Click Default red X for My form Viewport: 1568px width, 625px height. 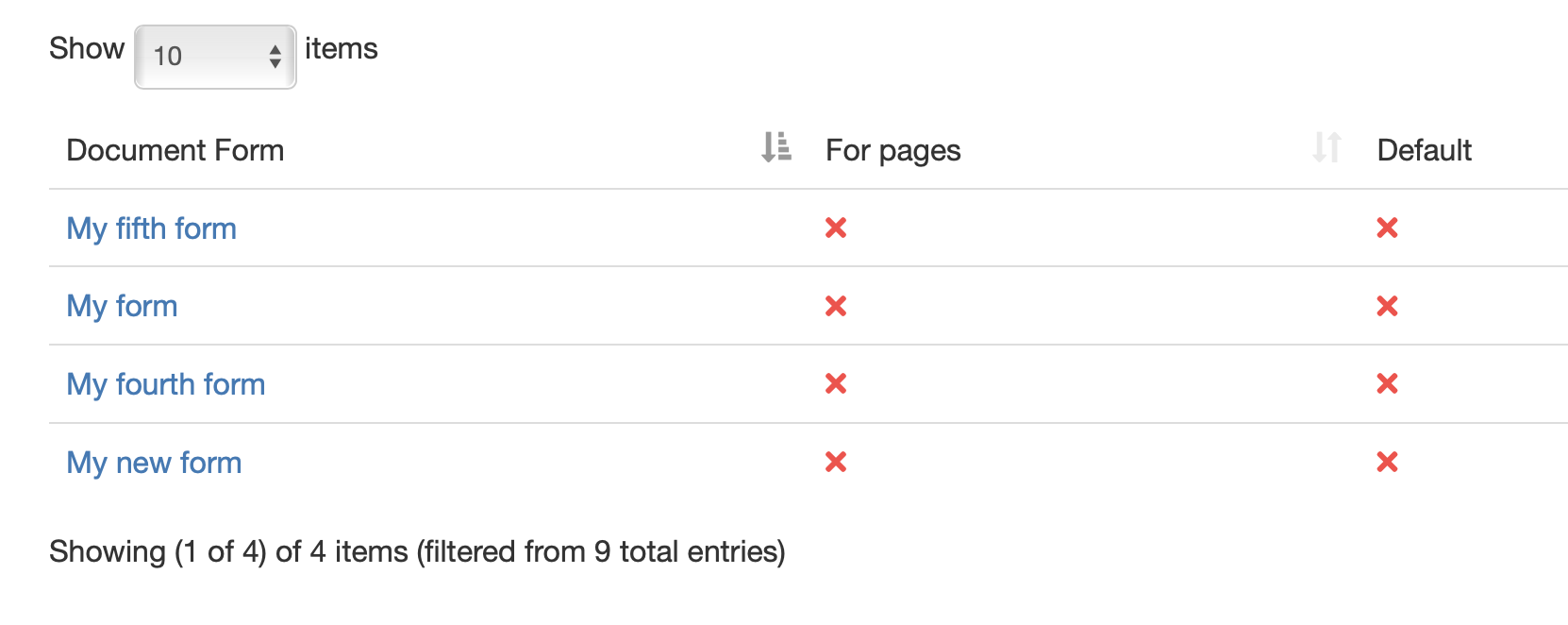pyautogui.click(x=1387, y=306)
